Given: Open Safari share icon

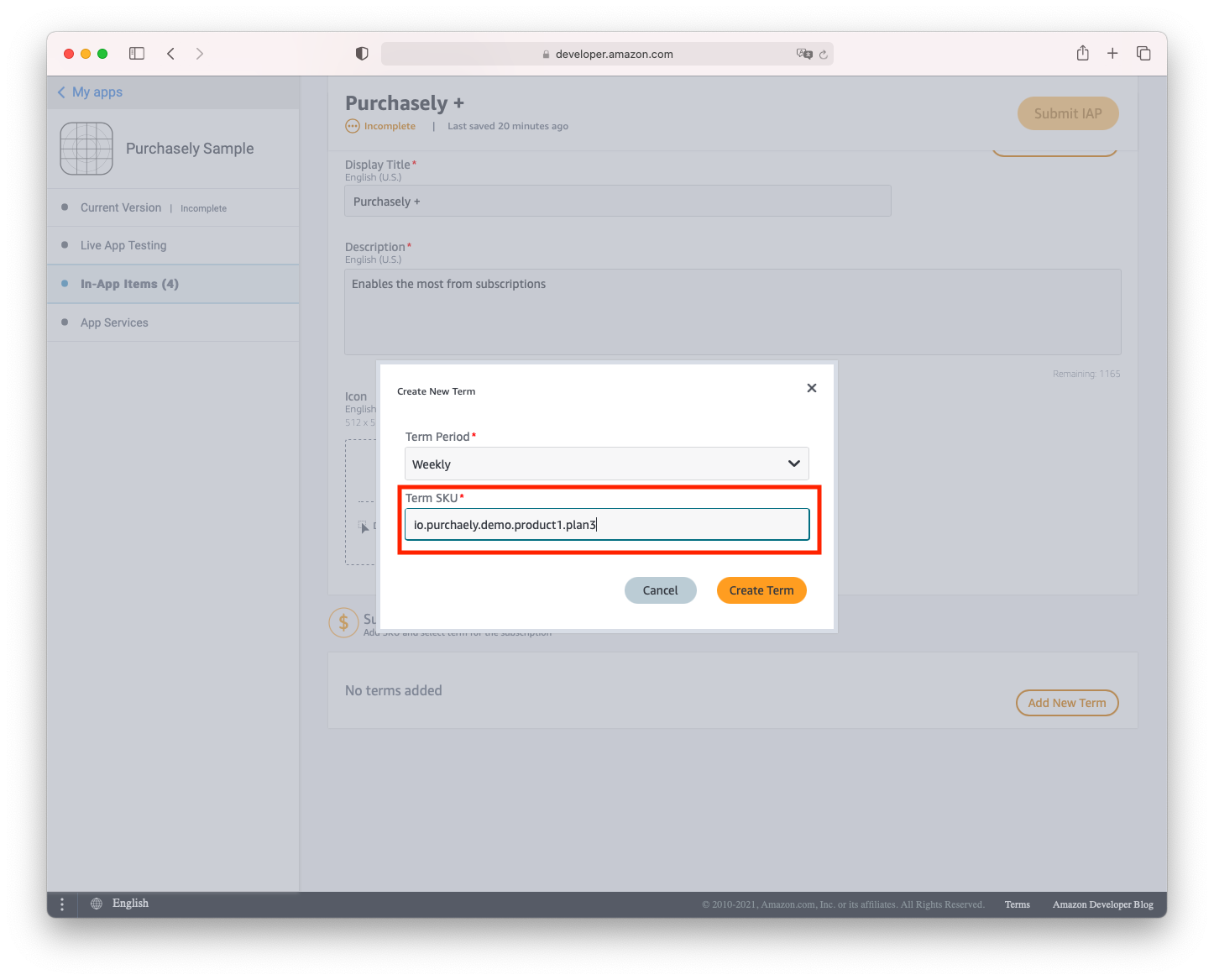Looking at the screenshot, I should [1083, 53].
